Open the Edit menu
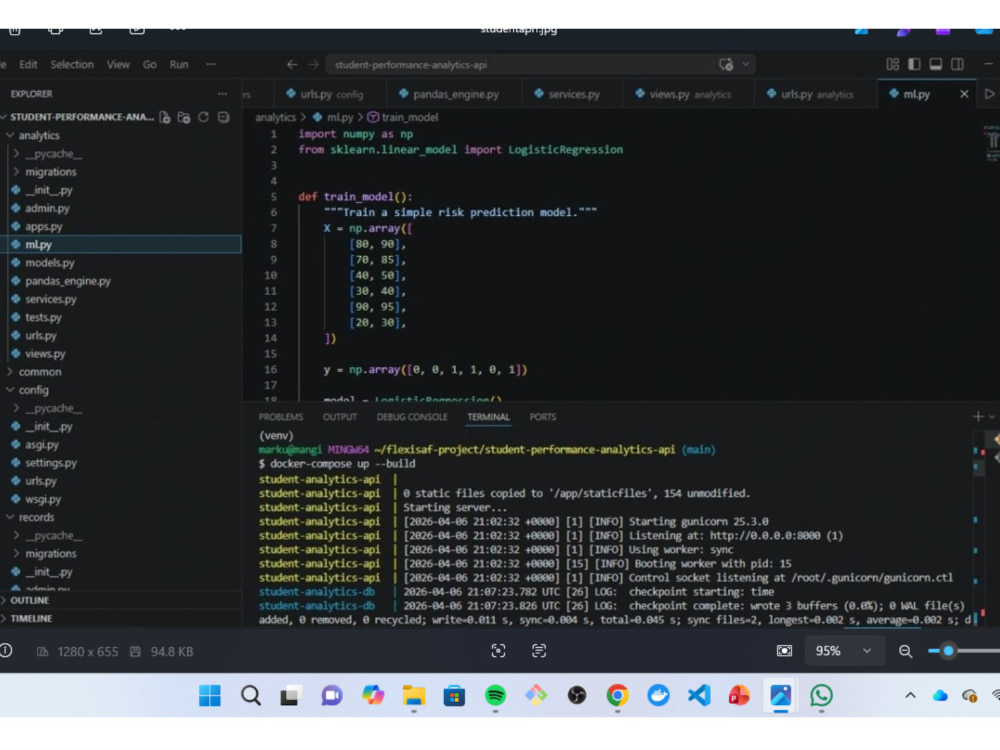 pyautogui.click(x=28, y=64)
